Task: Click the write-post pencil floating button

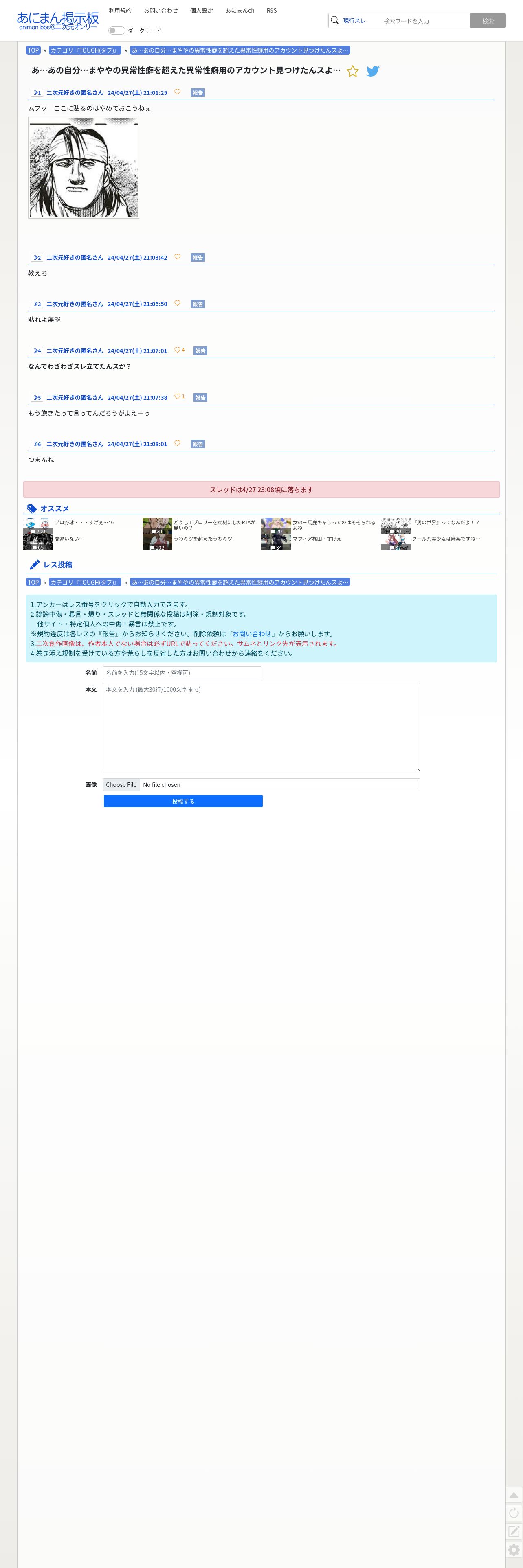Action: [514, 1531]
